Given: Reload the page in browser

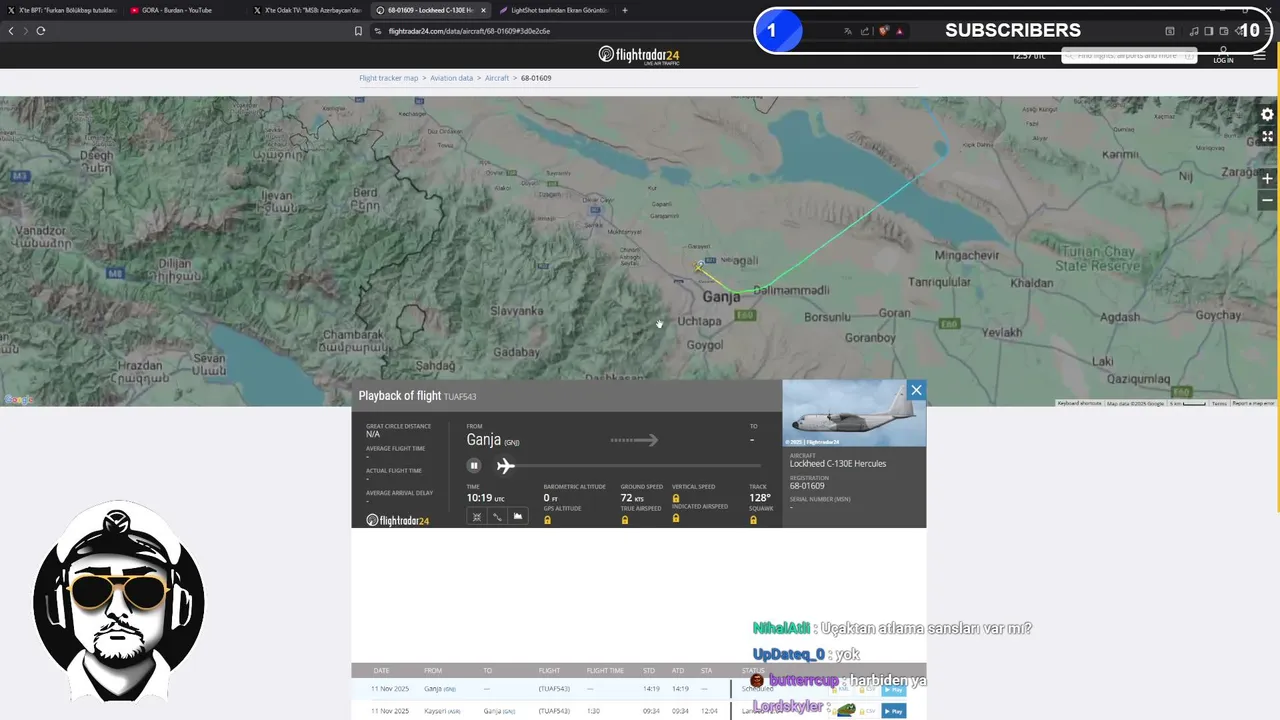Looking at the screenshot, I should (x=41, y=31).
